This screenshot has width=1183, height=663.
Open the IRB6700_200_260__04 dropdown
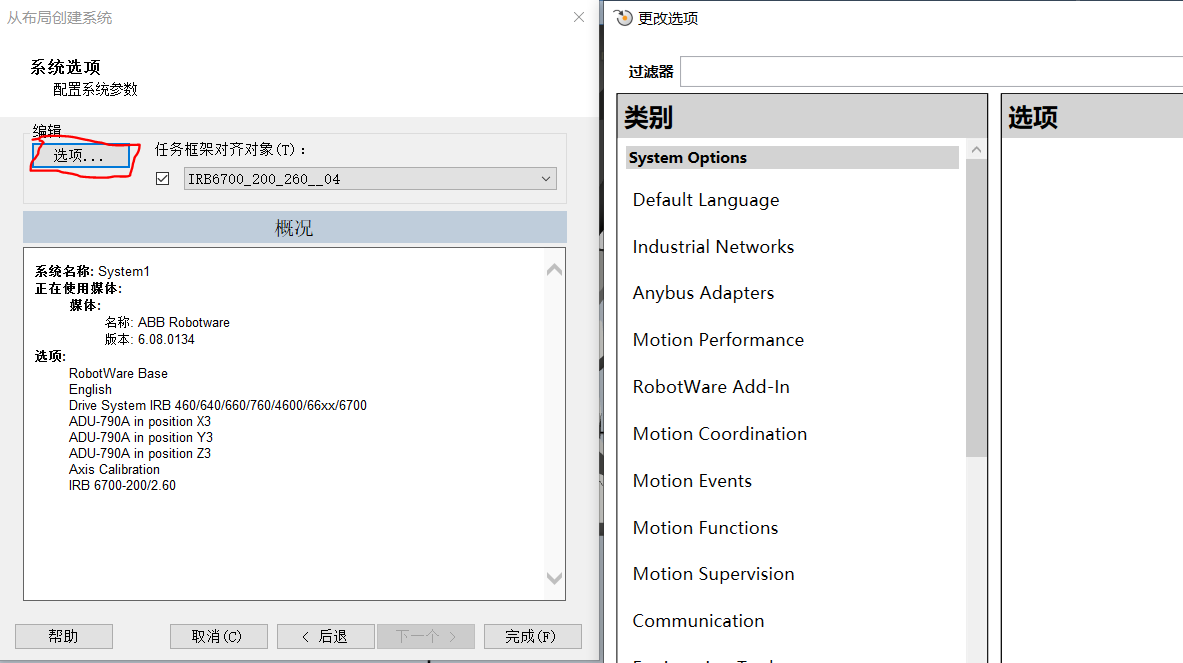tap(370, 179)
